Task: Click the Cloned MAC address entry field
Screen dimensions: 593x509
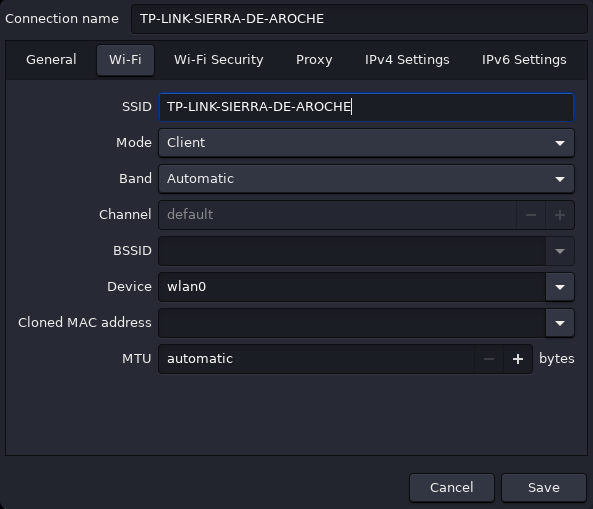Action: (x=352, y=323)
